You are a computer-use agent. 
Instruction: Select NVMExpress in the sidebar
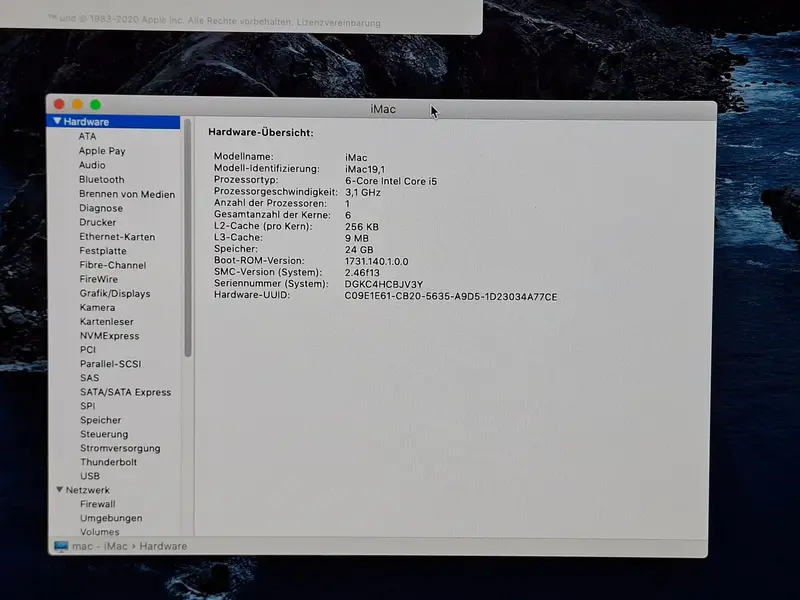point(109,336)
